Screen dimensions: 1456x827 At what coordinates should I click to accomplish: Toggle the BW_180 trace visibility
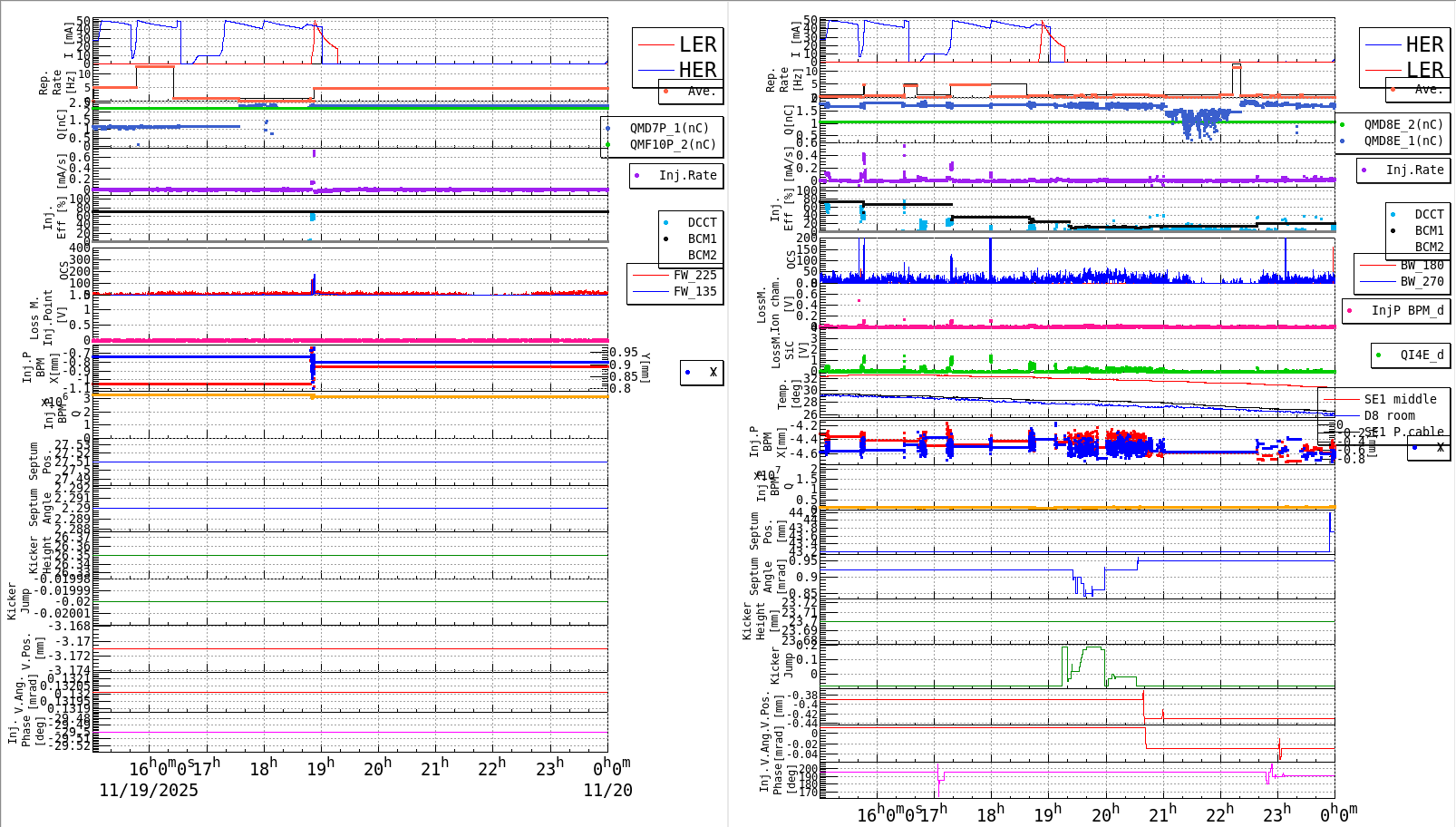pos(1376,264)
